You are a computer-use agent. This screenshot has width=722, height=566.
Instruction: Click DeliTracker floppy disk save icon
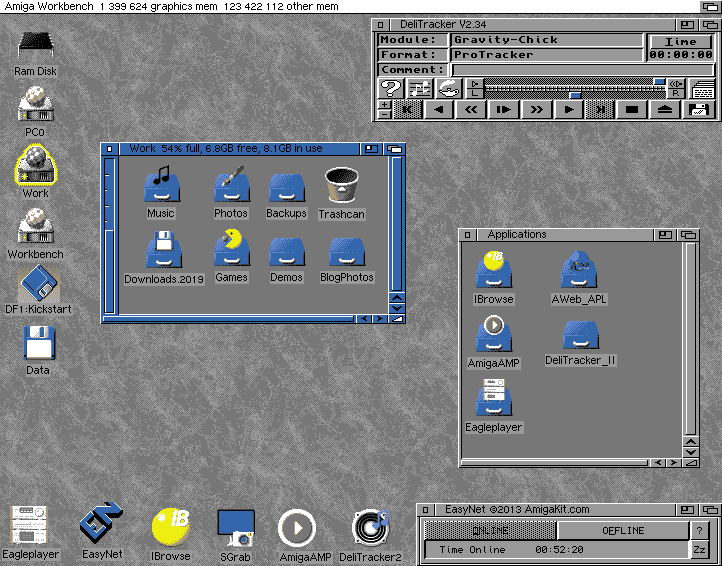pos(698,110)
